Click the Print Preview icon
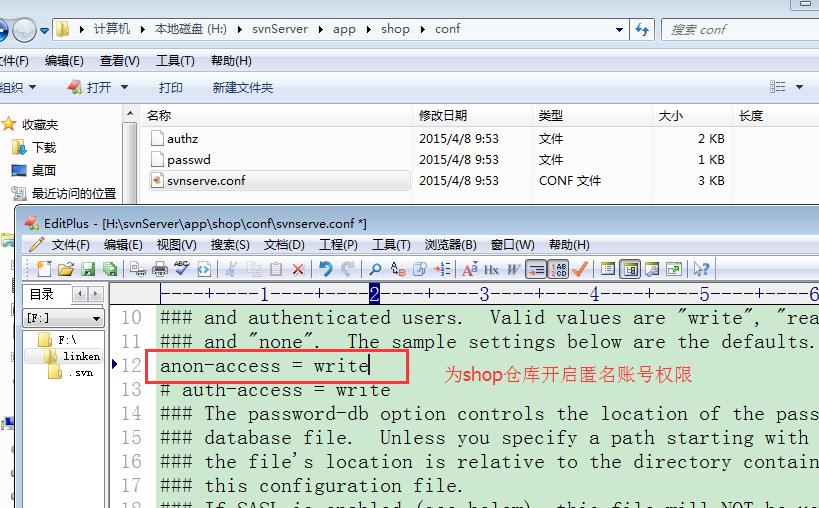The image size is (819, 508). tap(138, 269)
